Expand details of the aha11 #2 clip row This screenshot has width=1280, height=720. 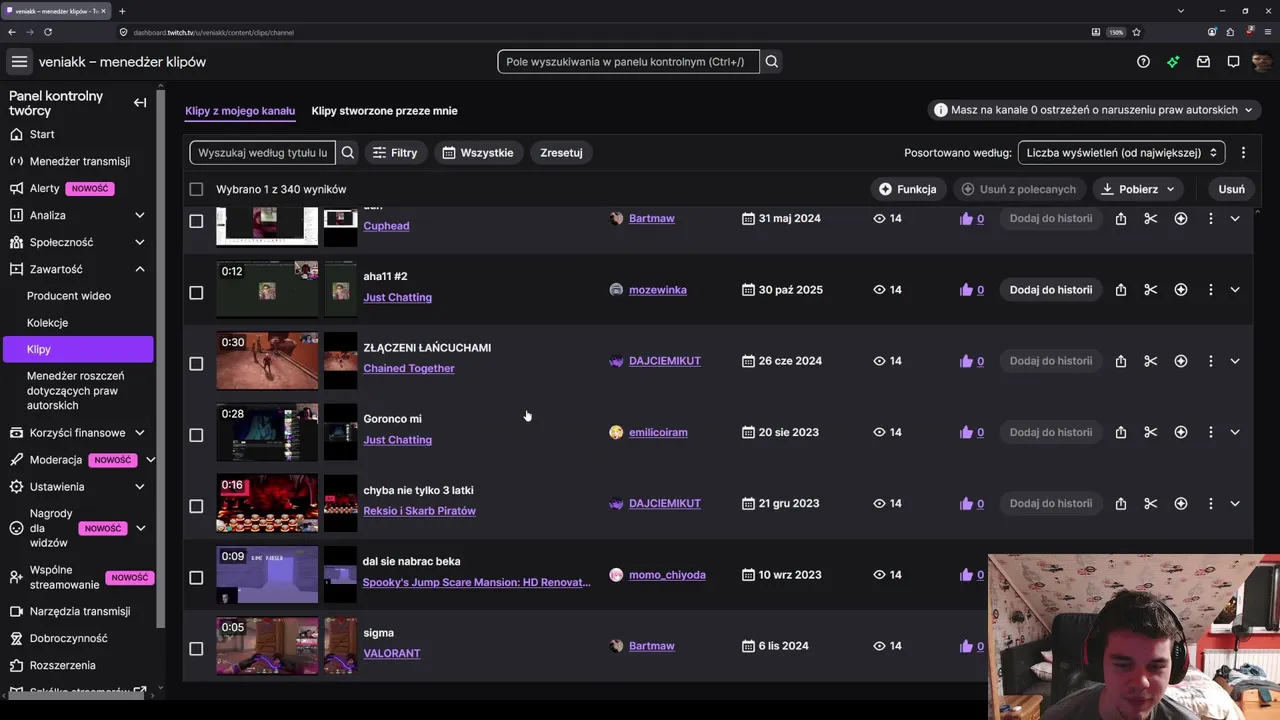click(x=1235, y=290)
